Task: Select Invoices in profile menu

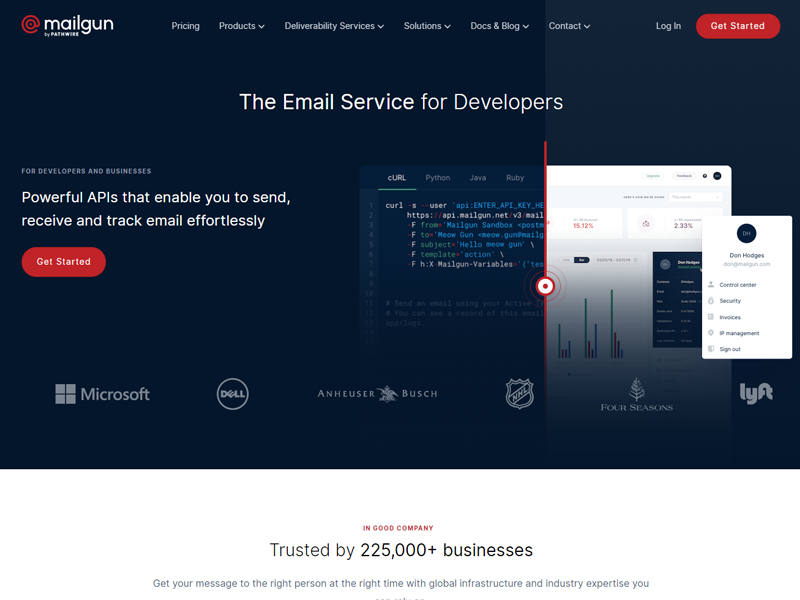Action: pos(730,317)
